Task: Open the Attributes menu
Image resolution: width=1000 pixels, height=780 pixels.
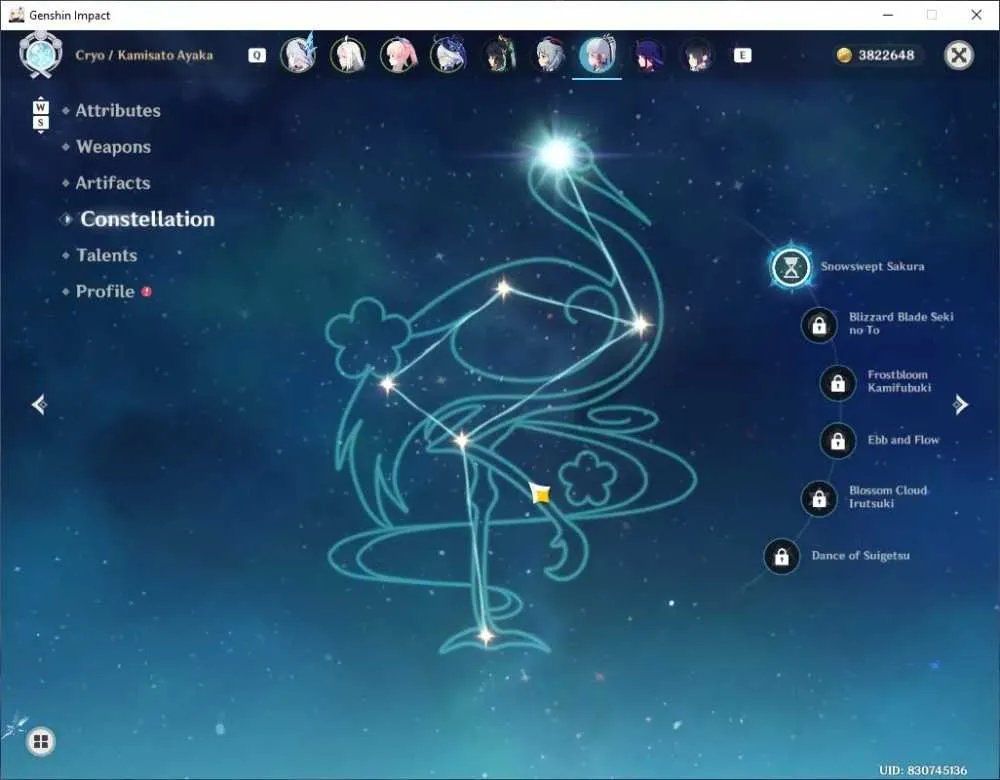Action: click(x=118, y=110)
